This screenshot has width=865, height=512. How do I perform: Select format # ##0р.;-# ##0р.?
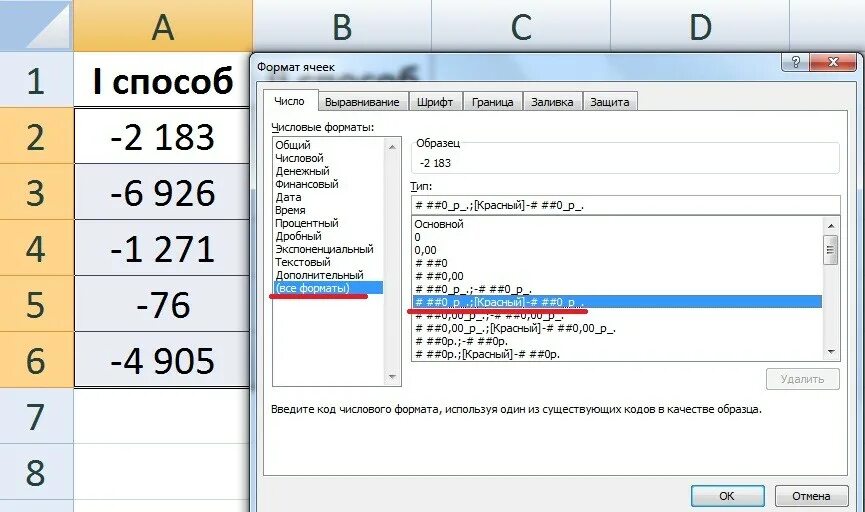pos(617,341)
